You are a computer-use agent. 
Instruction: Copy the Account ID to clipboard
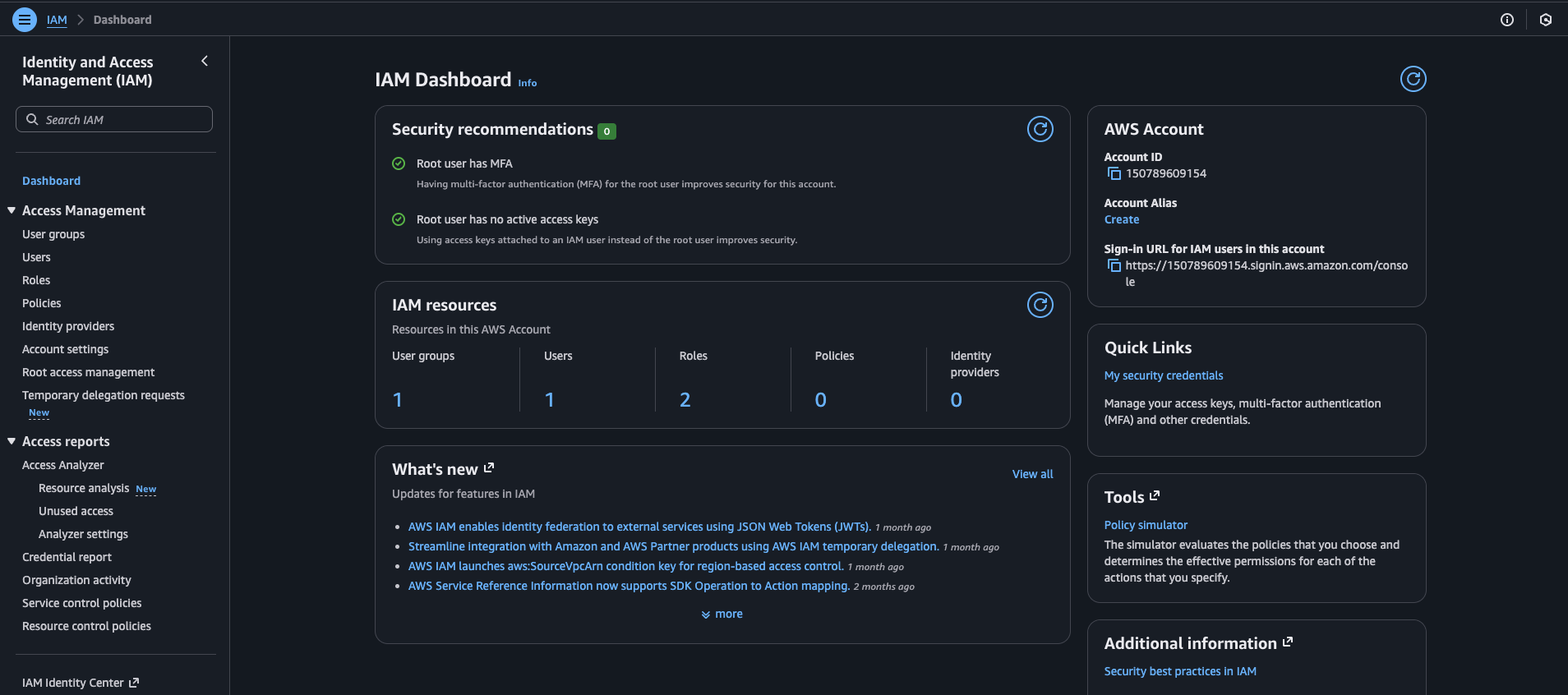pos(1114,173)
